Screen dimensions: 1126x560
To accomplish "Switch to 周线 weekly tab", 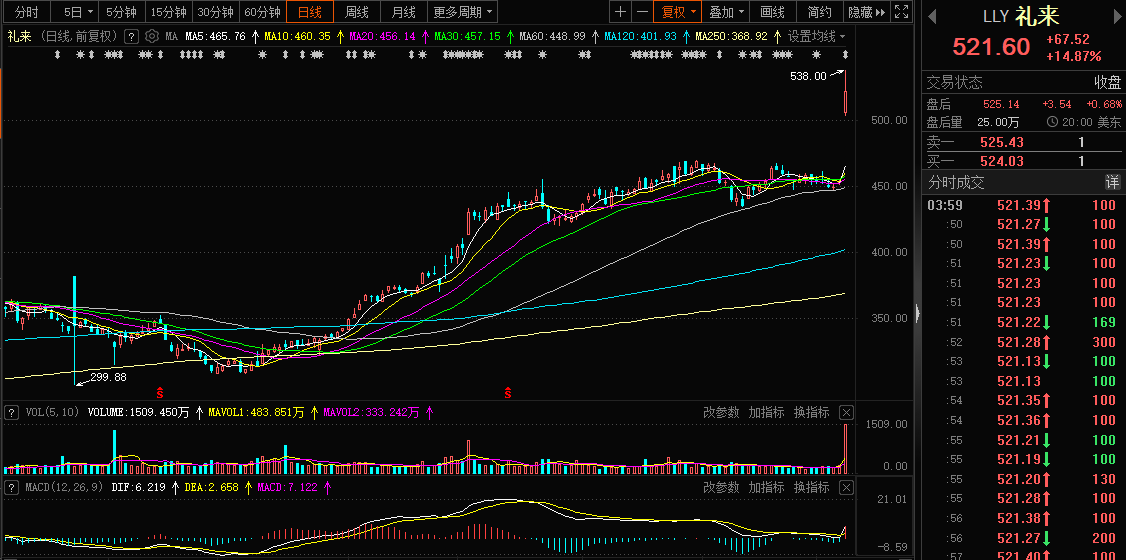I will pyautogui.click(x=356, y=12).
